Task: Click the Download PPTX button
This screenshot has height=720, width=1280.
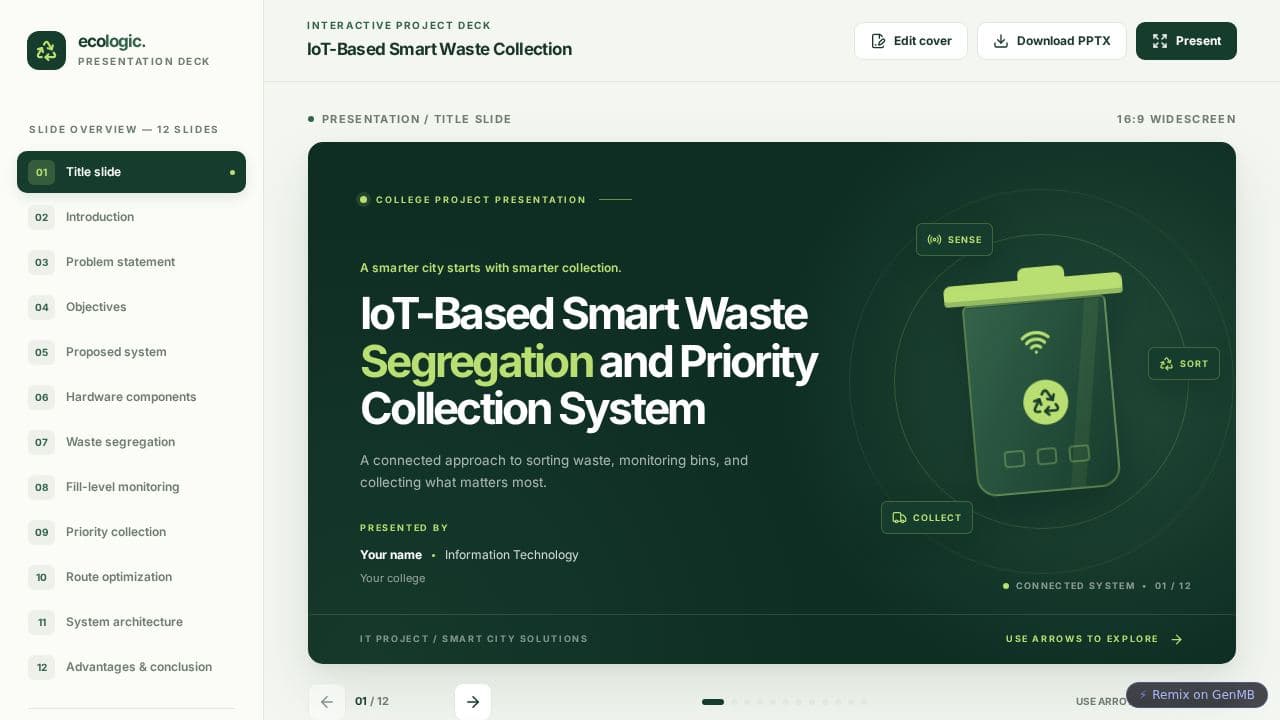Action: tap(1052, 41)
